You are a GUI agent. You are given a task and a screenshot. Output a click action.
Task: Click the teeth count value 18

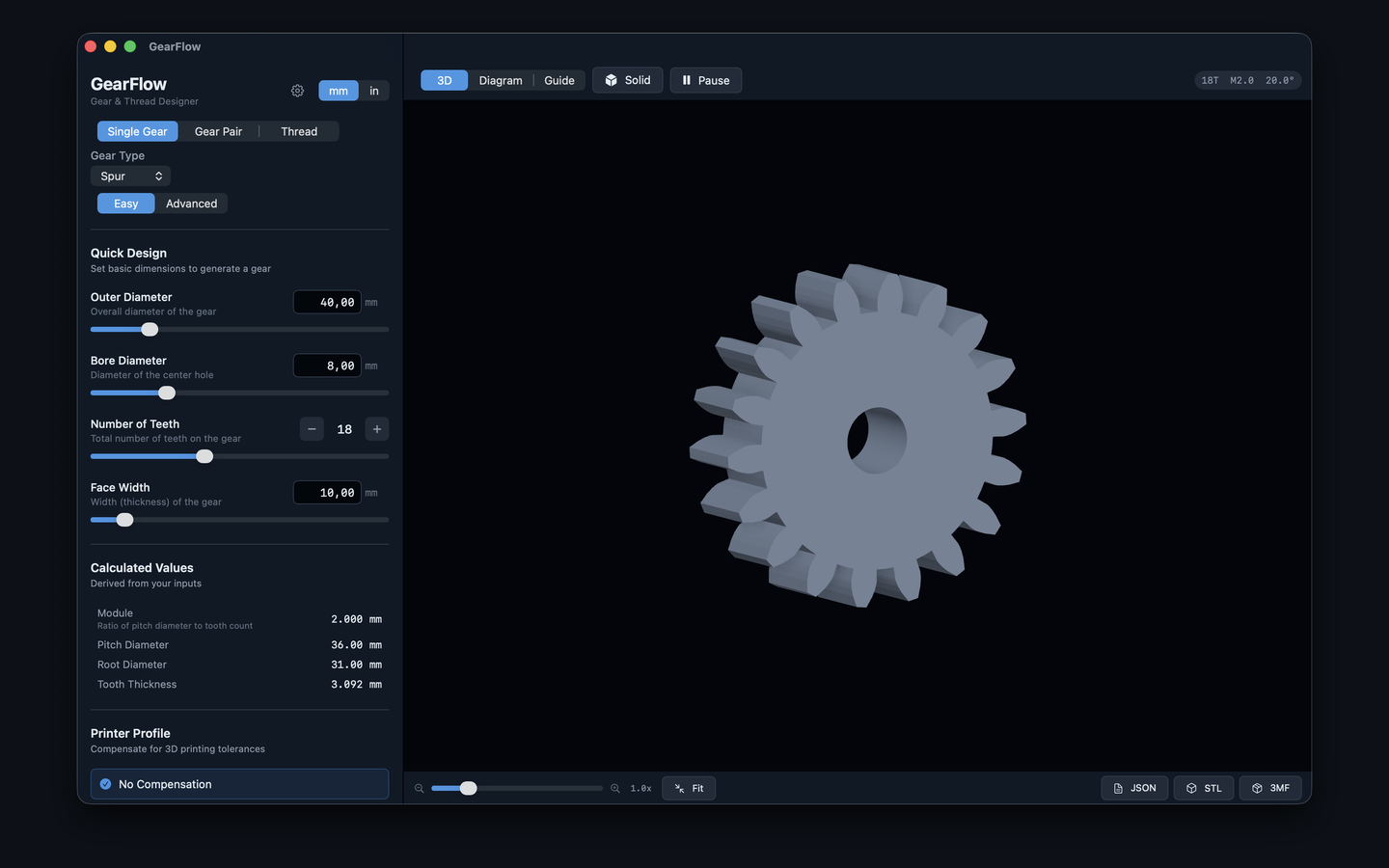coord(344,429)
